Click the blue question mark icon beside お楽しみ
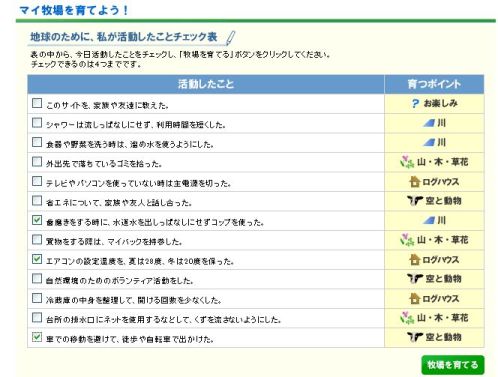The height and width of the screenshot is (377, 498). [x=415, y=104]
